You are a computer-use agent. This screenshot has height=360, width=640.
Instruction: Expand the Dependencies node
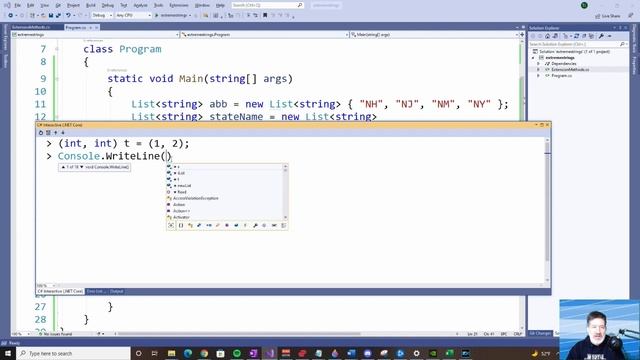(539, 64)
